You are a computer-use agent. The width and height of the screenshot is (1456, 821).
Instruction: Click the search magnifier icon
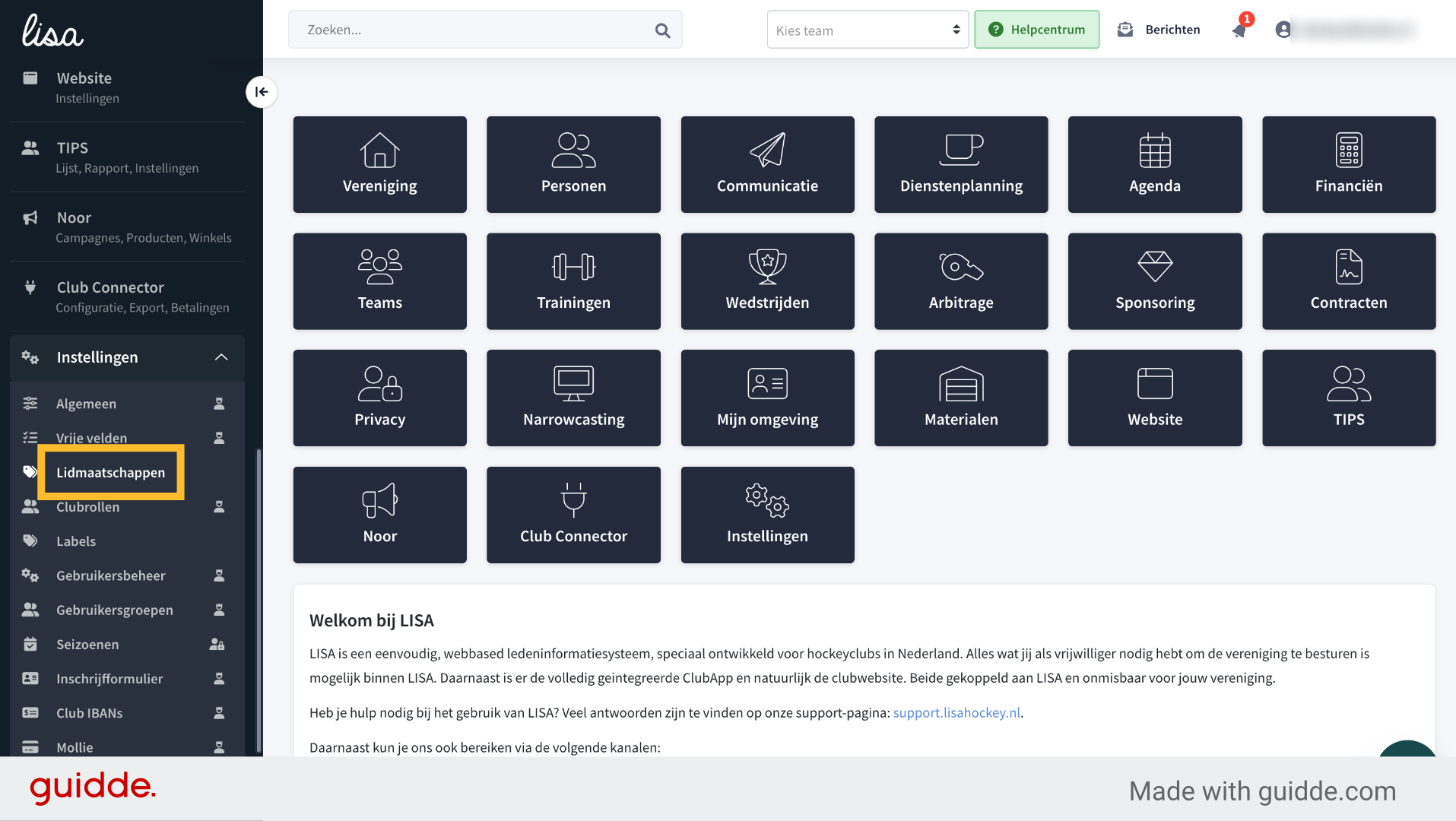coord(662,30)
